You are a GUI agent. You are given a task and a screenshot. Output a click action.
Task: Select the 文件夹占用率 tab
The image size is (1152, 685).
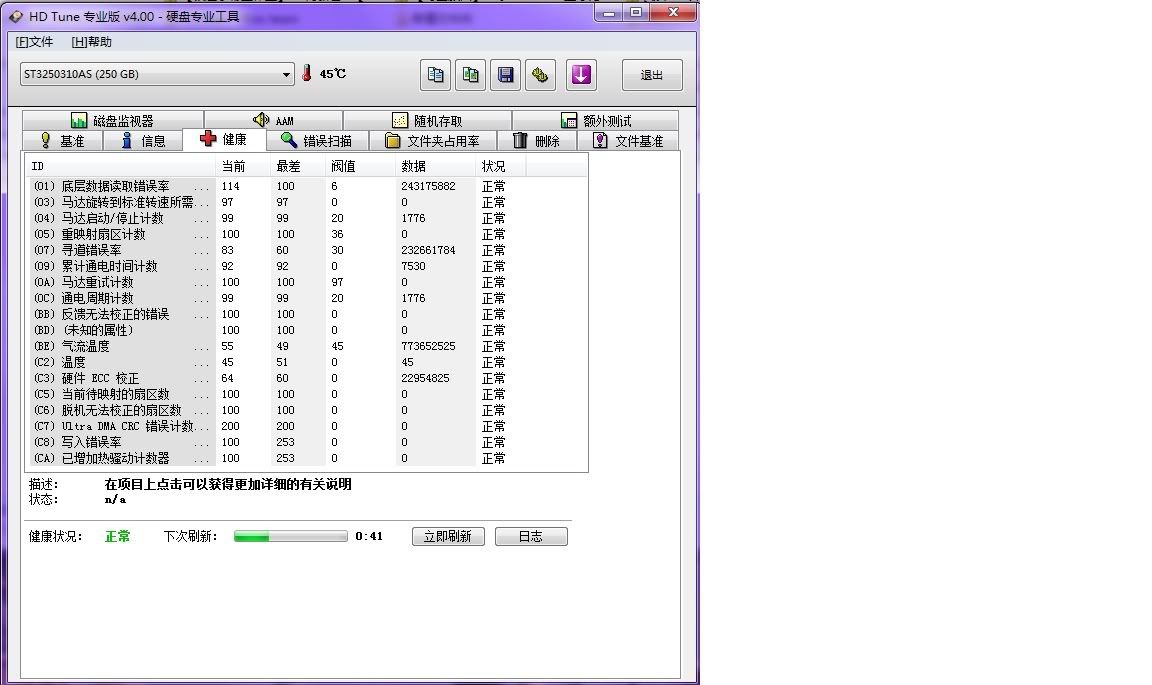click(x=432, y=141)
